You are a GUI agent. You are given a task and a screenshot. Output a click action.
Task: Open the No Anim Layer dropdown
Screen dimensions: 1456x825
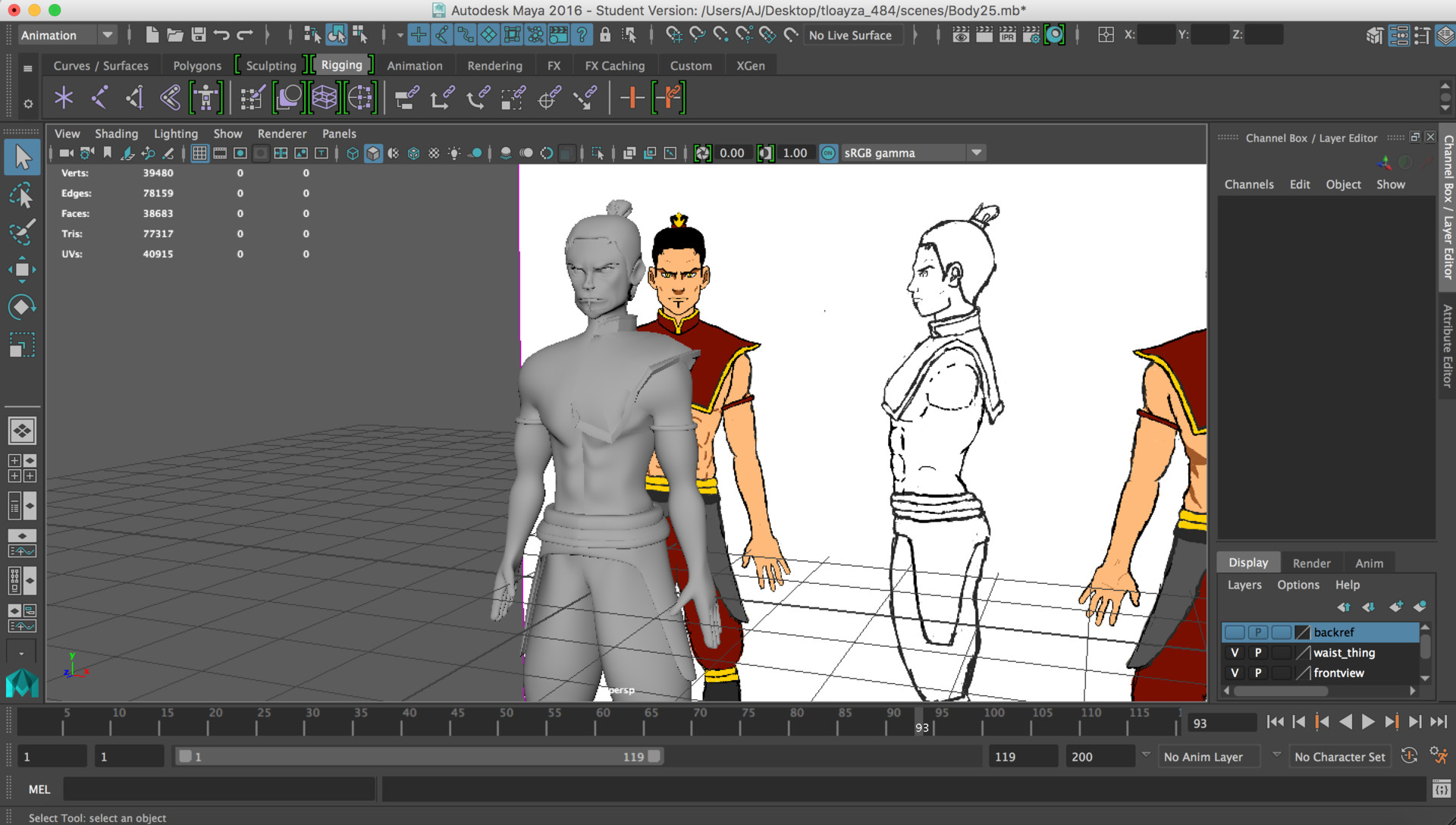point(1210,757)
